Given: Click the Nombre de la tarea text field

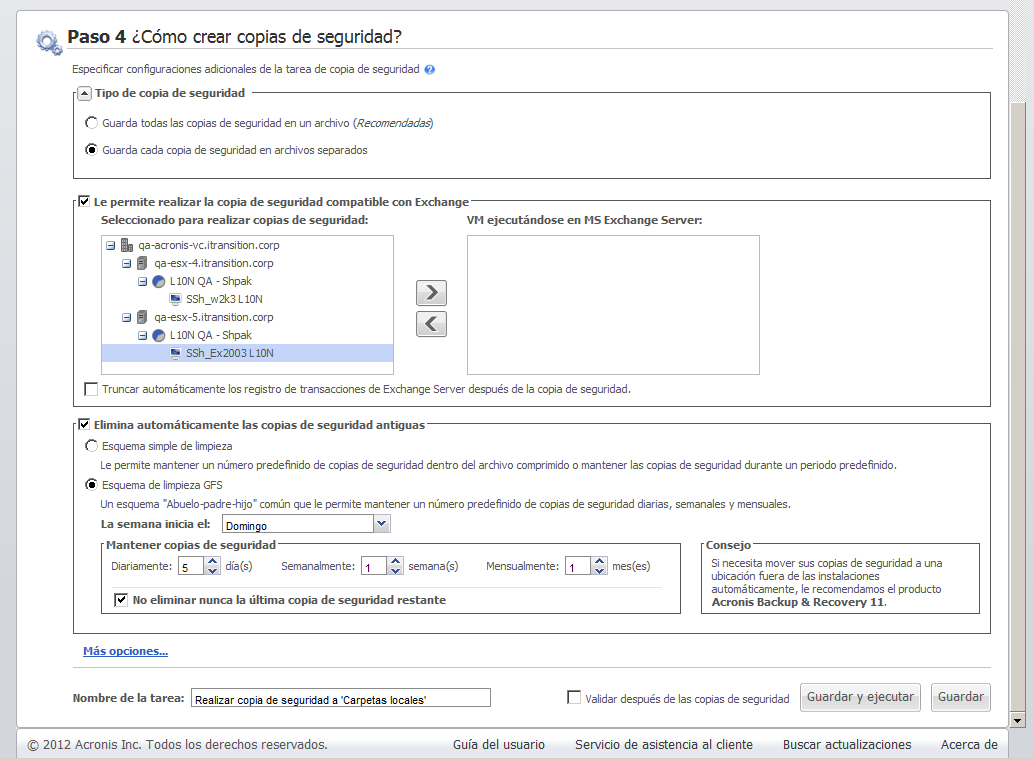Looking at the screenshot, I should [340, 698].
